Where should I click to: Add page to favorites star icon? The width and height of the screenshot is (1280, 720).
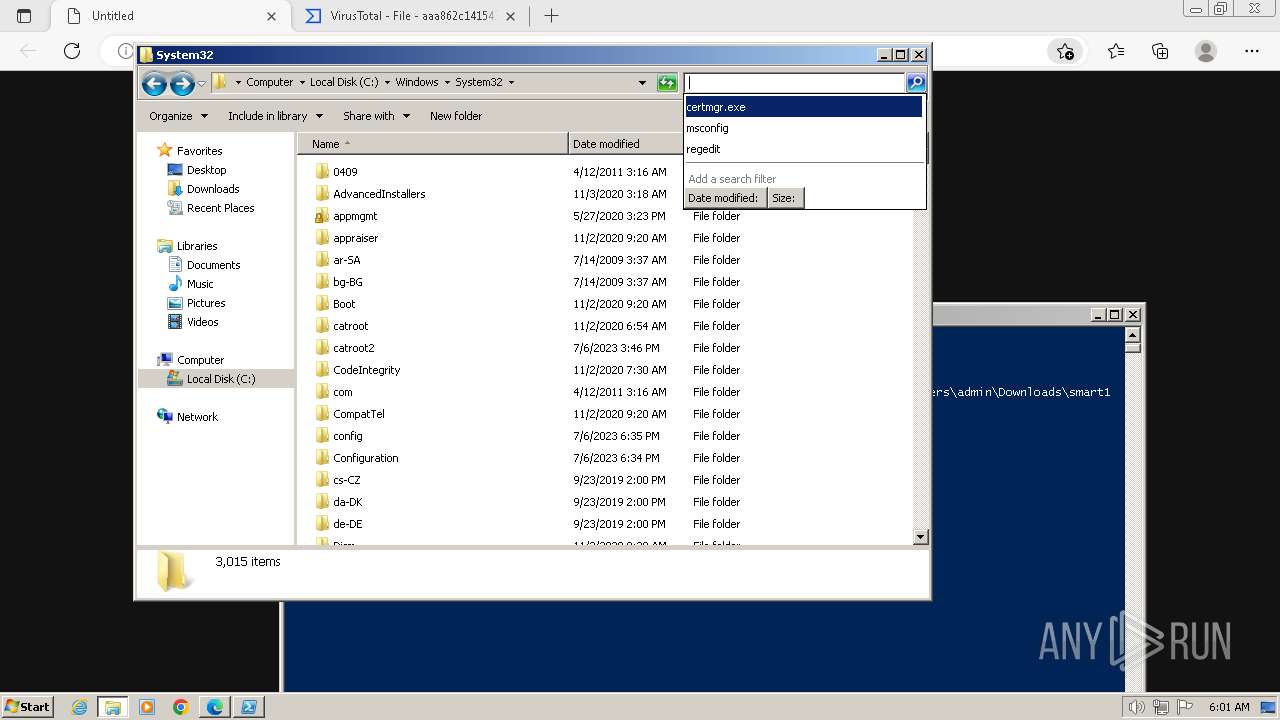point(1065,51)
